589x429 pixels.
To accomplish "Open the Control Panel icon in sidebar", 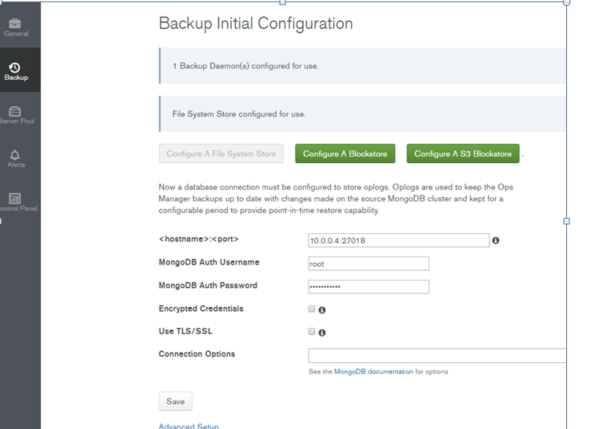I will coord(15,198).
